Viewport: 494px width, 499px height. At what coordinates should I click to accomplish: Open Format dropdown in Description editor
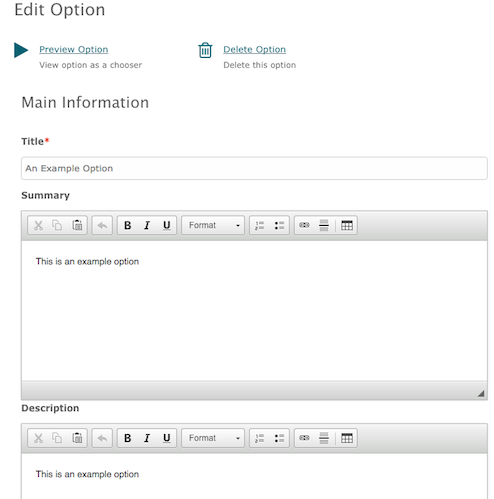click(213, 438)
